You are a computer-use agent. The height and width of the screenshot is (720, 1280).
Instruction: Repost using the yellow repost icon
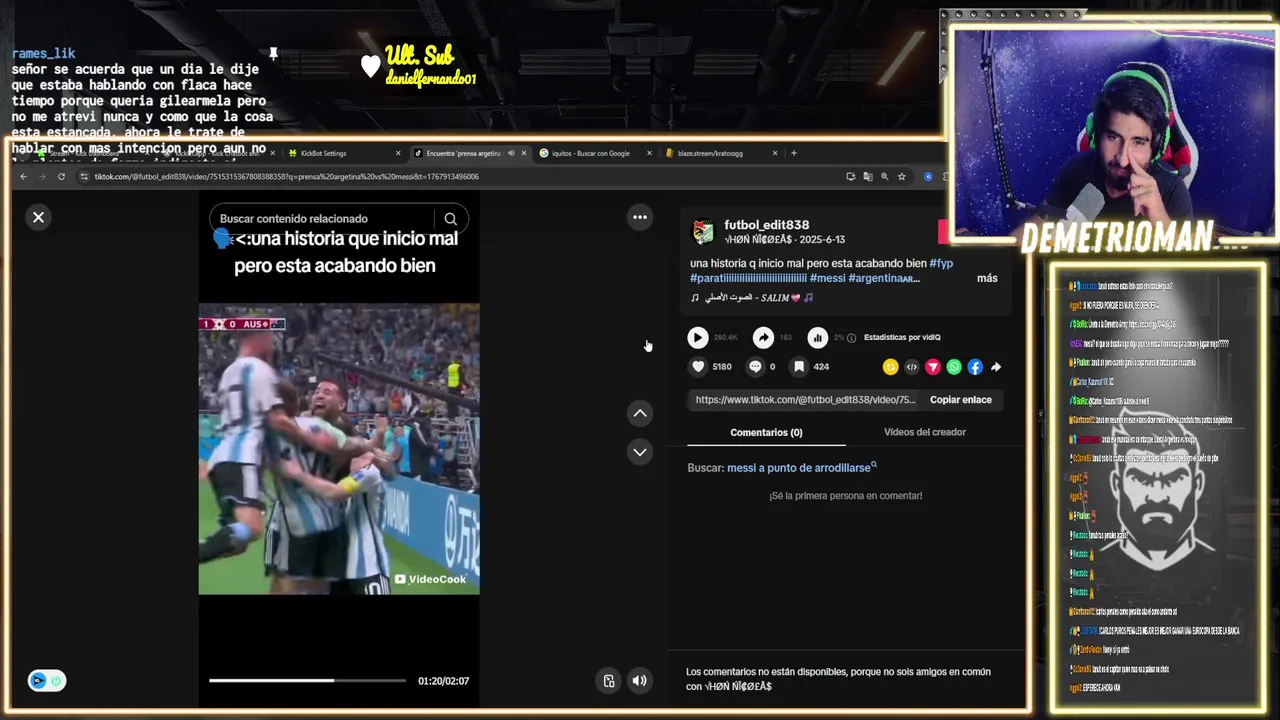(x=890, y=367)
